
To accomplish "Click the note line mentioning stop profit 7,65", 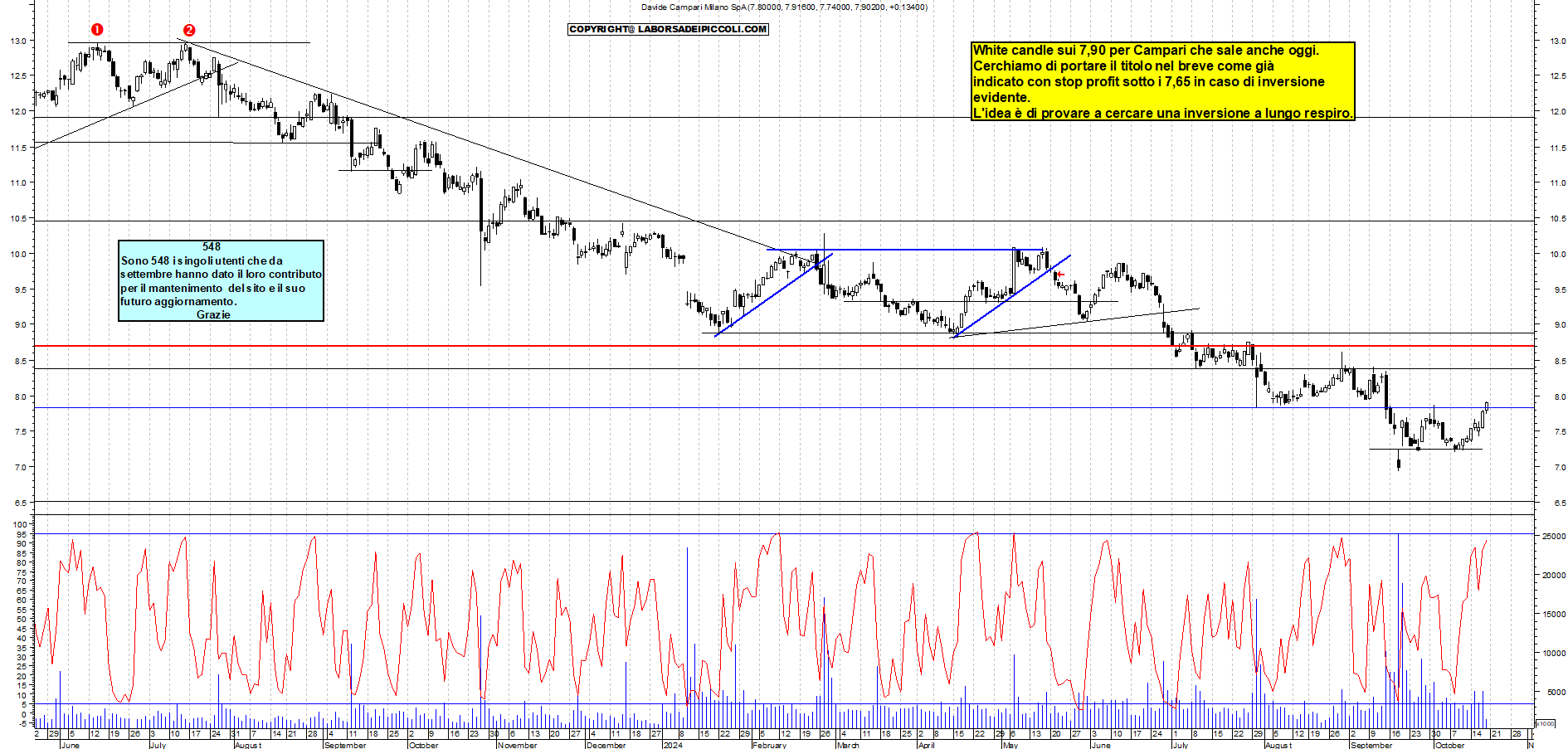I will point(1148,81).
